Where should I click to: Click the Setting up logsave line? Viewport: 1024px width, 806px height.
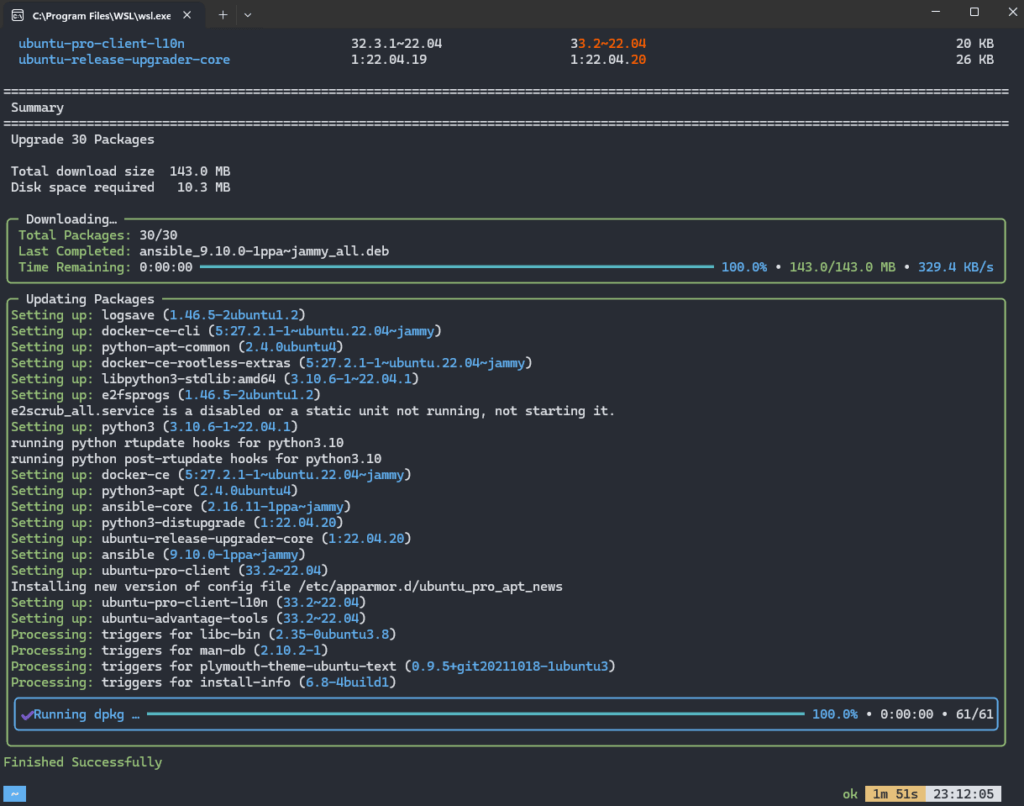[x=158, y=315]
